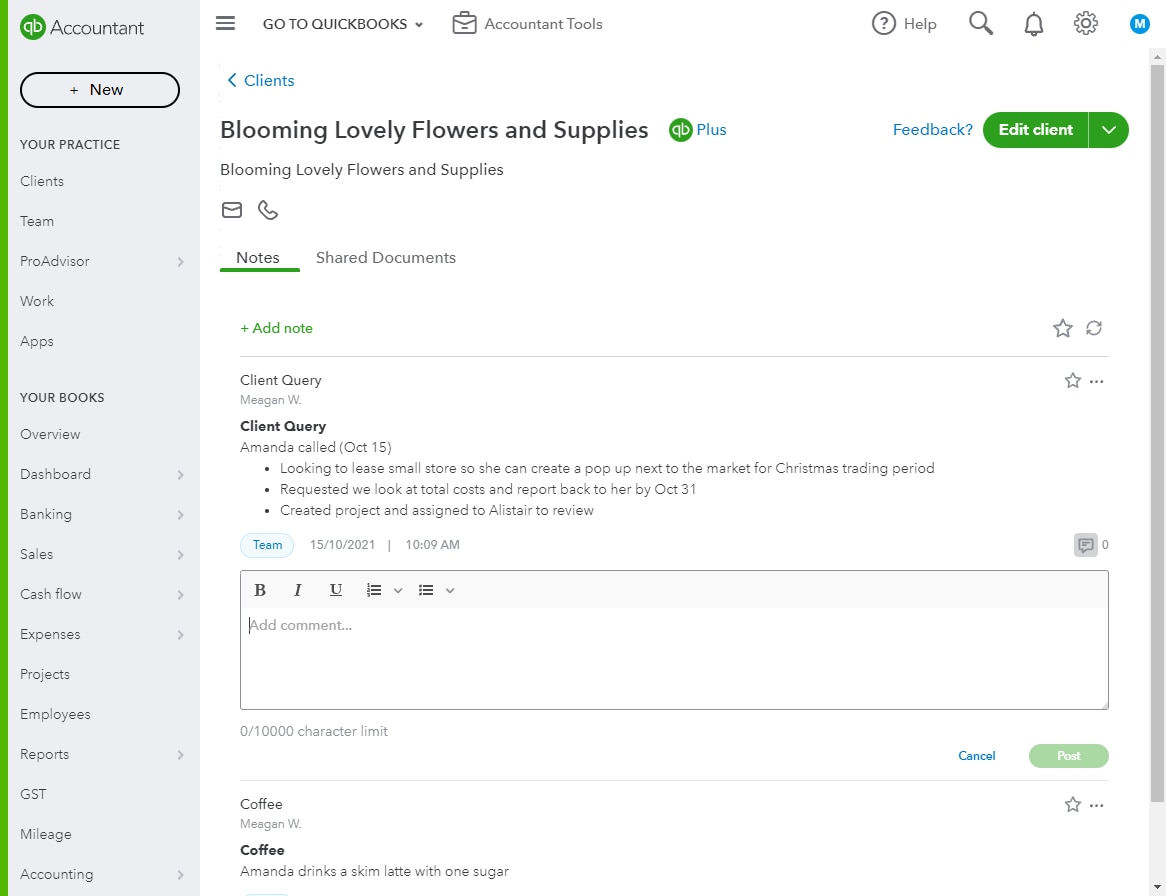Switch to the Shared Documents tab
Viewport: 1166px width, 896px height.
[x=386, y=258]
